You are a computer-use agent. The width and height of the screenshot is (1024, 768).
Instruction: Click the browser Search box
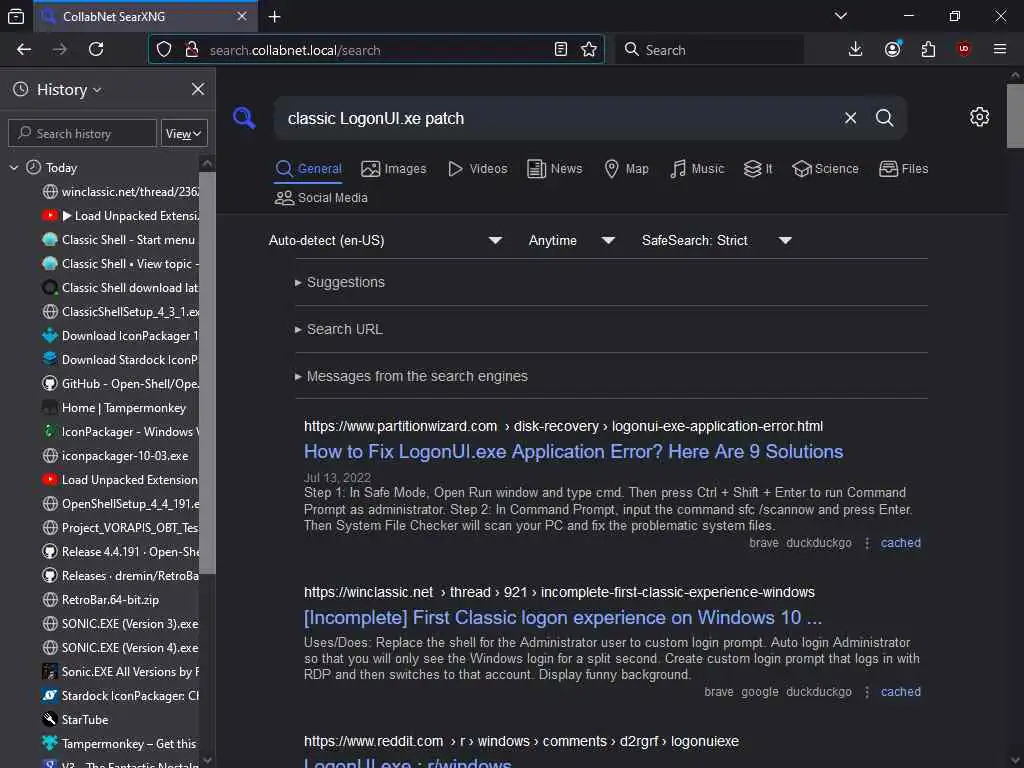tap(711, 50)
